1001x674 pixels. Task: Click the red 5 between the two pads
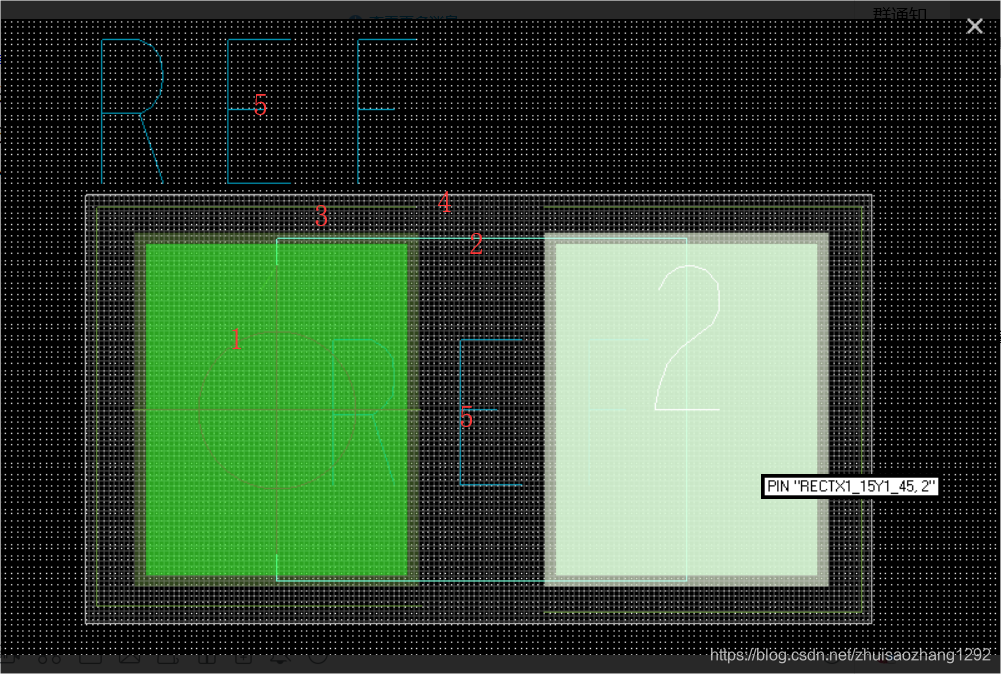click(466, 418)
